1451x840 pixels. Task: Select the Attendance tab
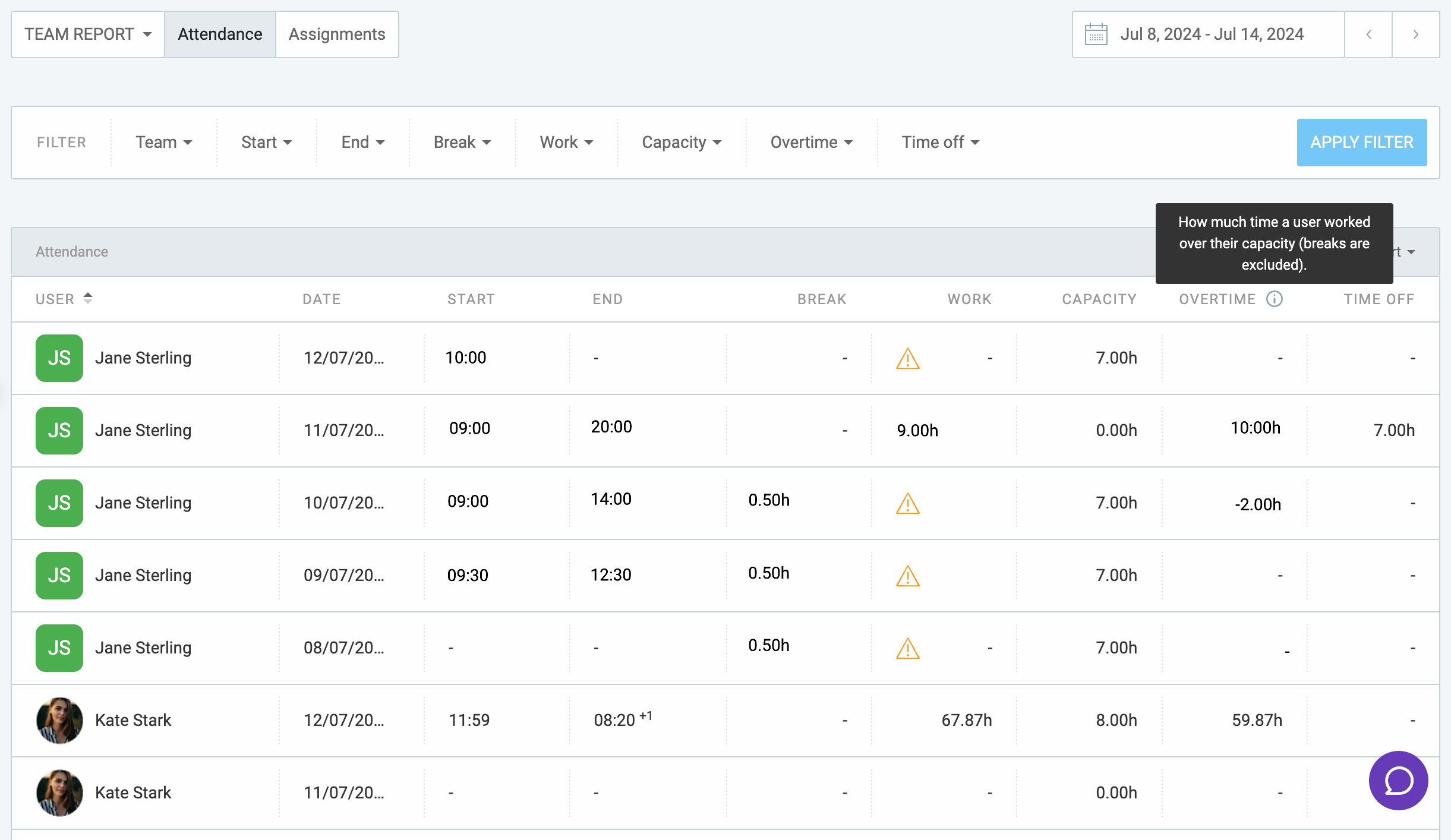220,34
